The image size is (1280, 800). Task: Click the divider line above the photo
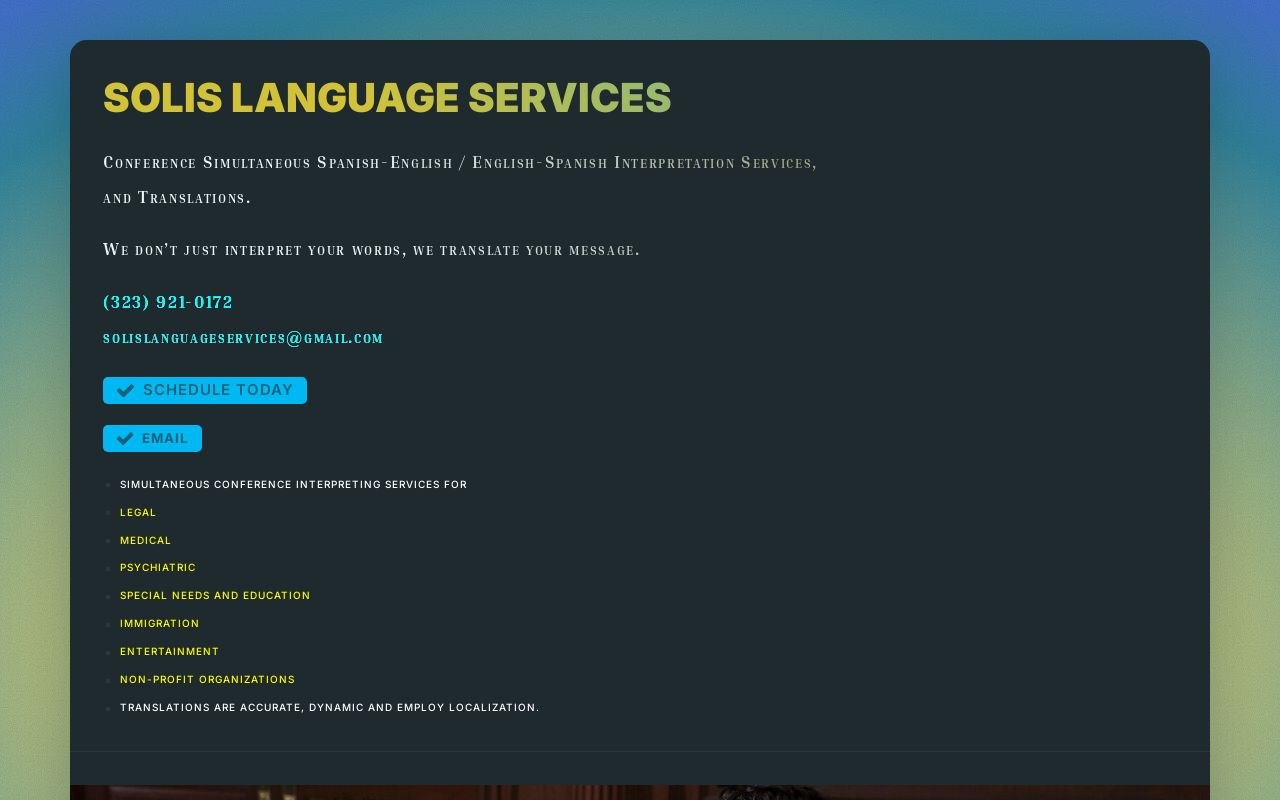coord(640,751)
